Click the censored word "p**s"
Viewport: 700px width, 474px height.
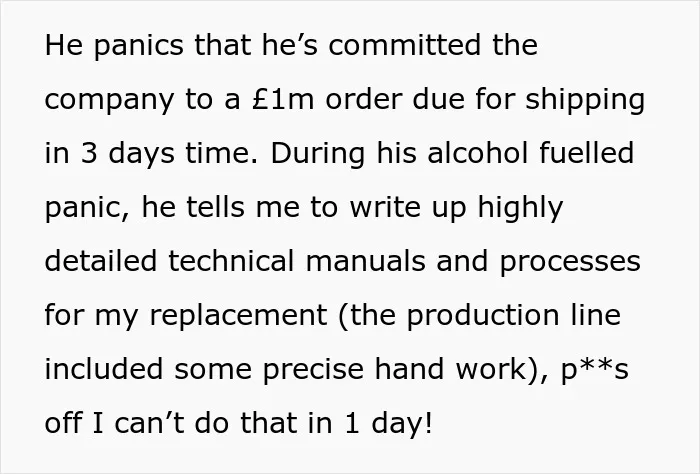pos(594,370)
